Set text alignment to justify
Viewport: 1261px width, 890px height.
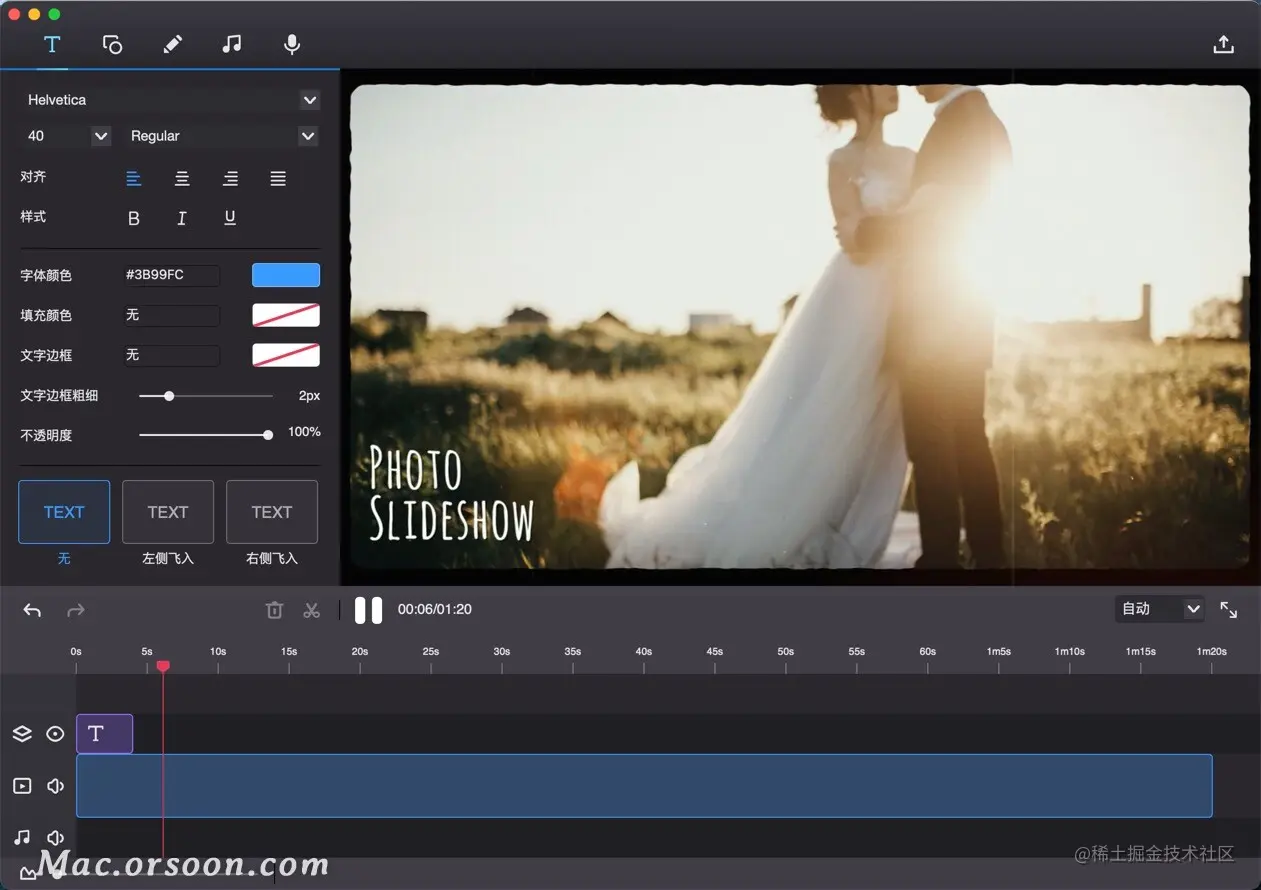pyautogui.click(x=278, y=178)
